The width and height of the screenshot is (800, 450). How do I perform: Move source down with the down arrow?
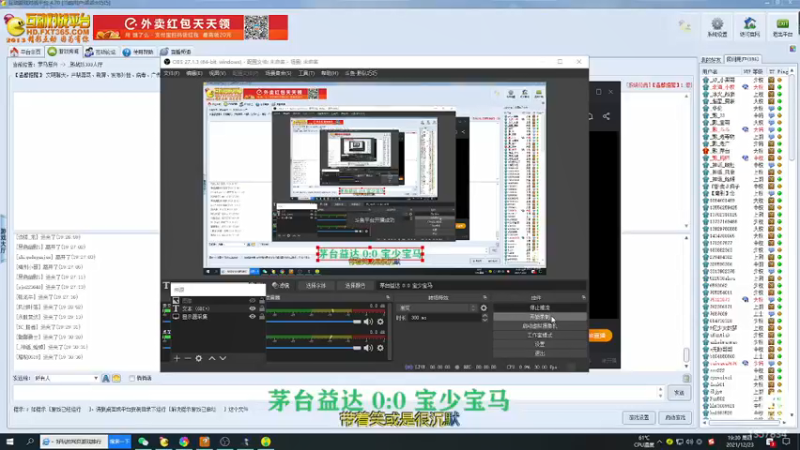222,358
